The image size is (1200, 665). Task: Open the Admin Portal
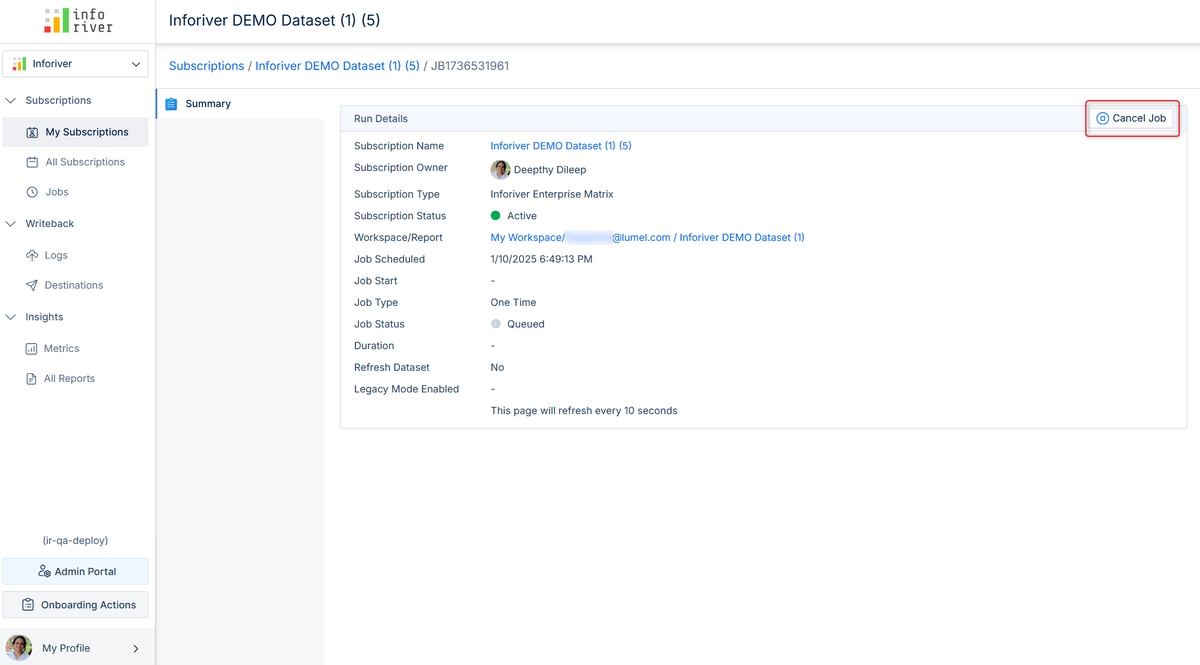(76, 572)
